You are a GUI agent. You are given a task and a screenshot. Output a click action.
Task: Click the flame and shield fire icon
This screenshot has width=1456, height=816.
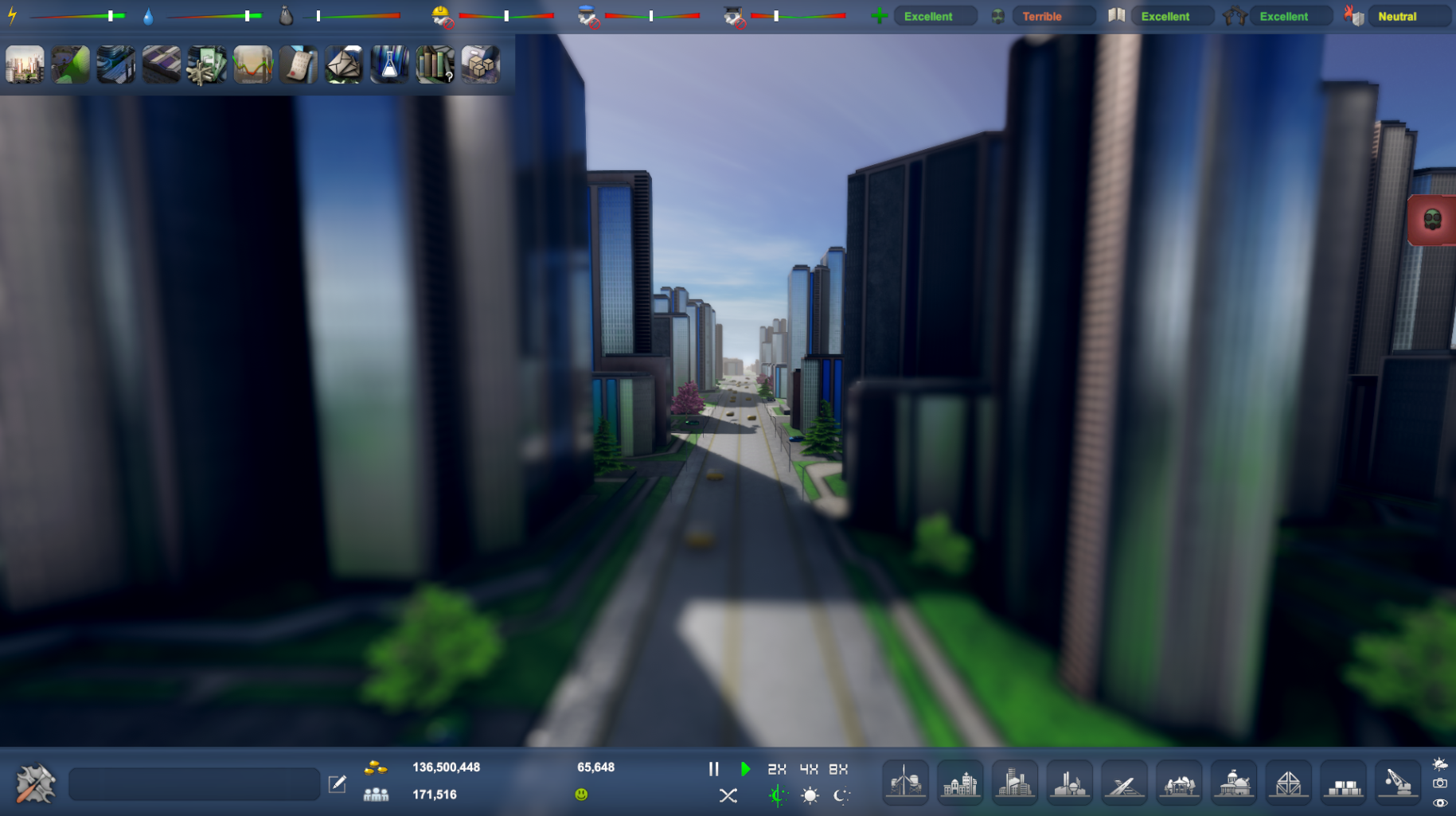1353,16
